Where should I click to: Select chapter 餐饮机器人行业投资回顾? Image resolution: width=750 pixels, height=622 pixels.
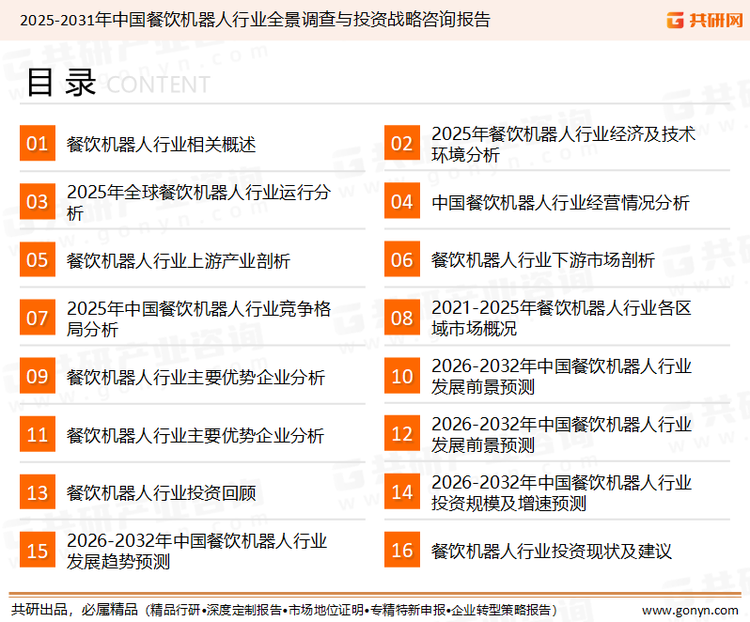coord(161,493)
